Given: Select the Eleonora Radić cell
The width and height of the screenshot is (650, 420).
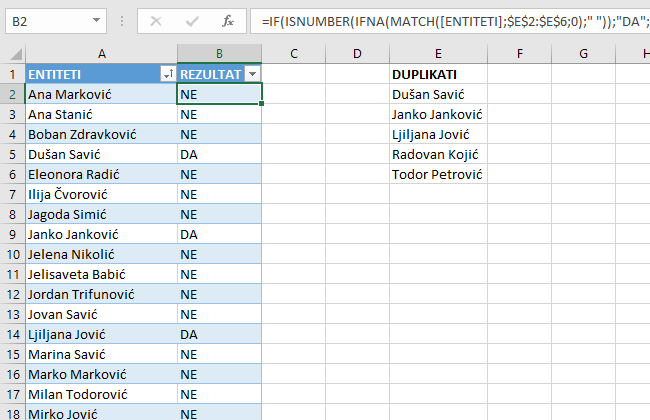Looking at the screenshot, I should [100, 174].
